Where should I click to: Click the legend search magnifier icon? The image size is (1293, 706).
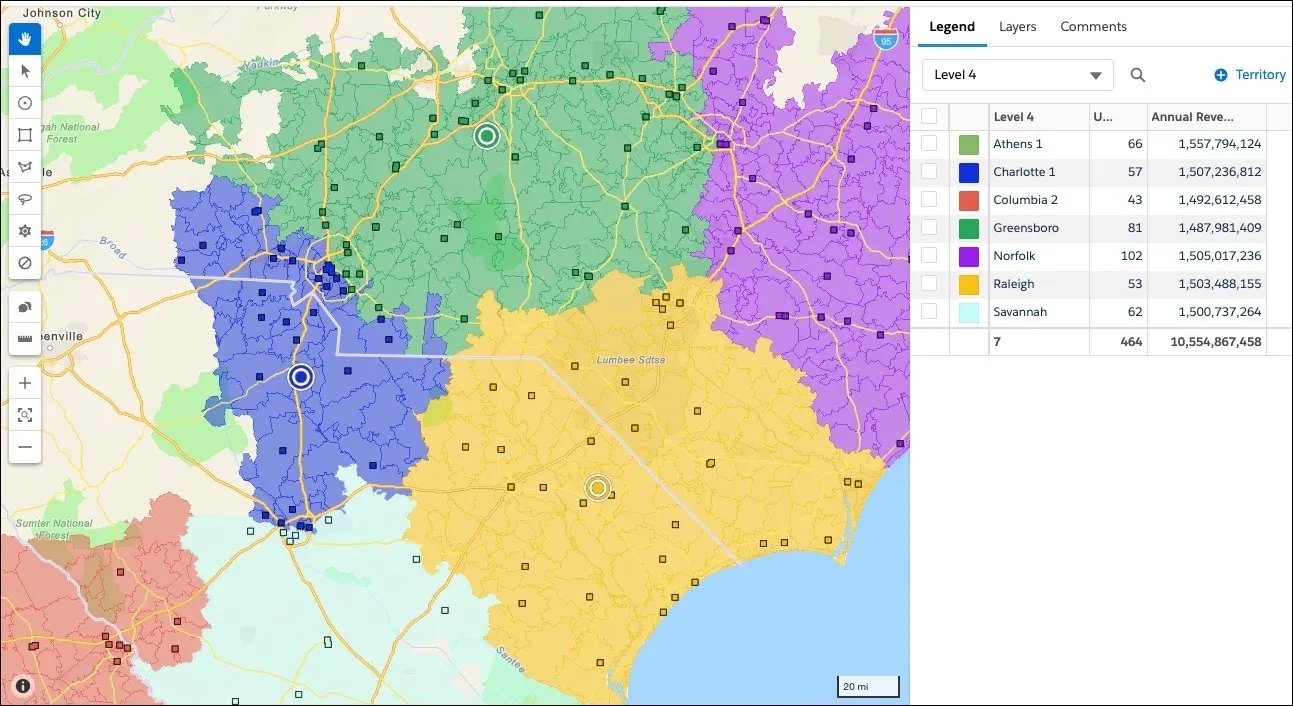point(1138,75)
